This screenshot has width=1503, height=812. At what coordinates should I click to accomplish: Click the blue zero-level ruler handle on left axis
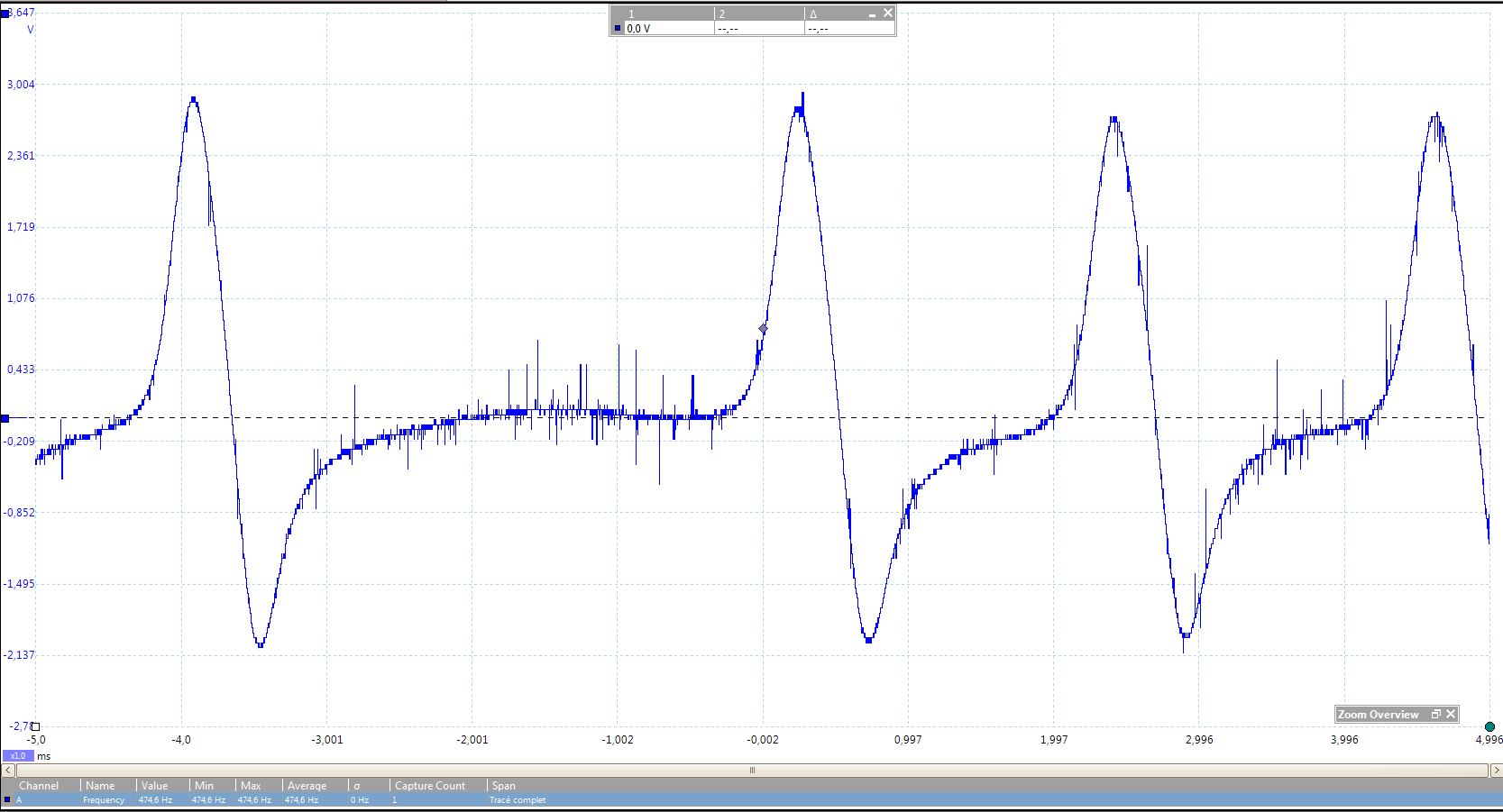5,418
